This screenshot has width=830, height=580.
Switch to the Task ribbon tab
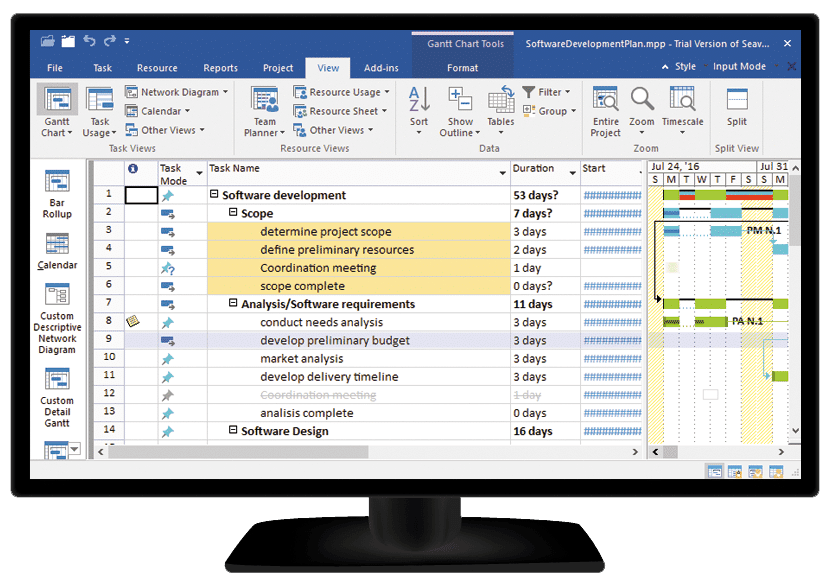(x=102, y=68)
